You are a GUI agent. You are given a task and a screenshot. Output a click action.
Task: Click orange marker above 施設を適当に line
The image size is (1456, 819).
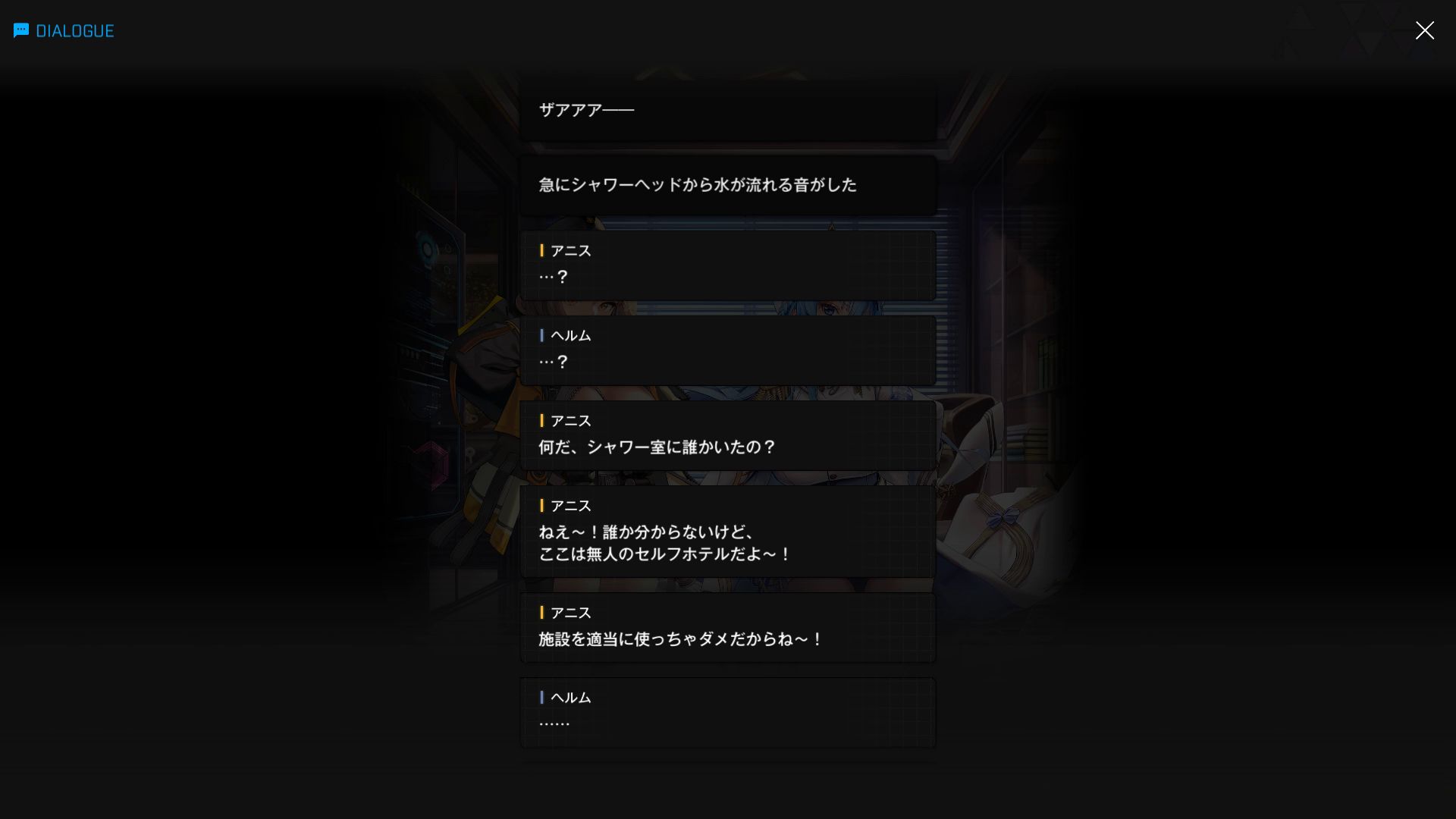[x=541, y=613]
